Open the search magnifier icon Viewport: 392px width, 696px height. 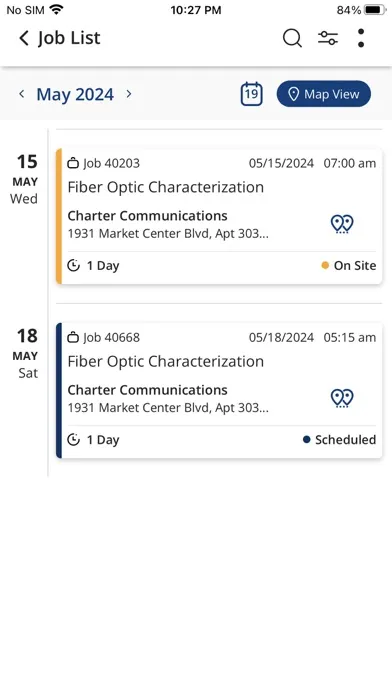pyautogui.click(x=292, y=38)
